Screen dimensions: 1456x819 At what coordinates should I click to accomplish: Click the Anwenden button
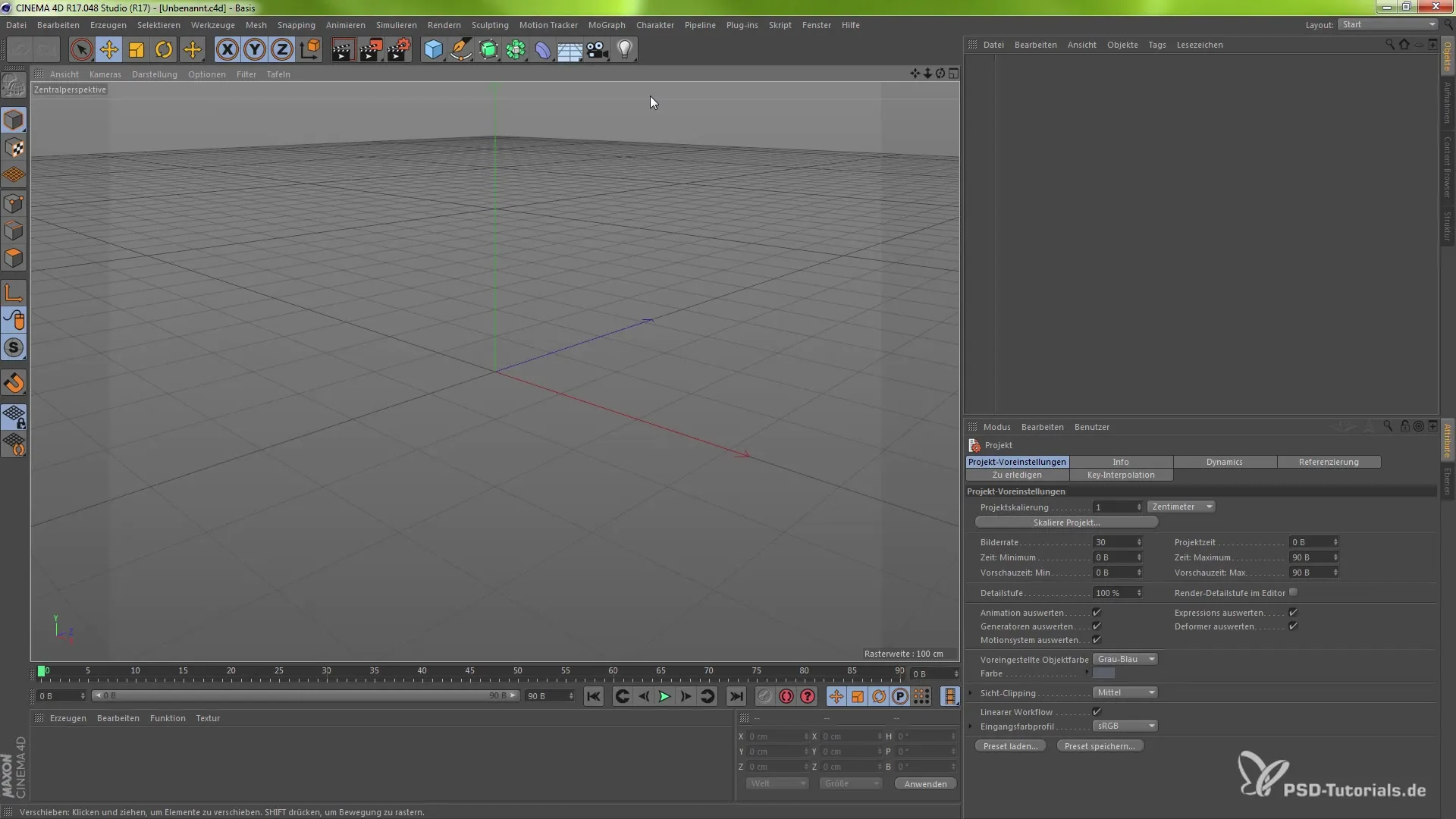925,784
